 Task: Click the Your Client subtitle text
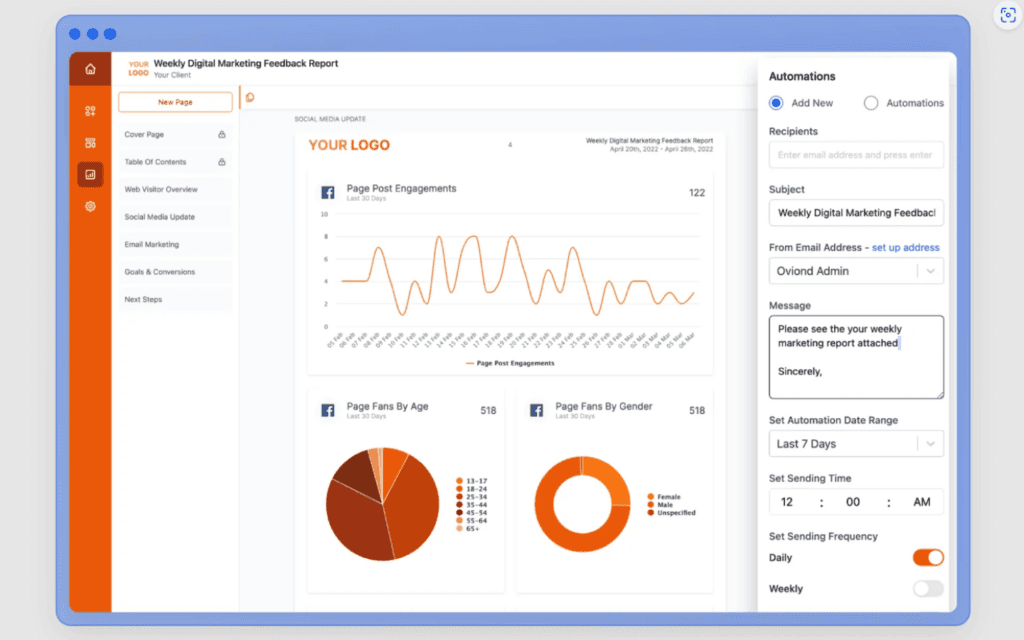click(x=172, y=75)
